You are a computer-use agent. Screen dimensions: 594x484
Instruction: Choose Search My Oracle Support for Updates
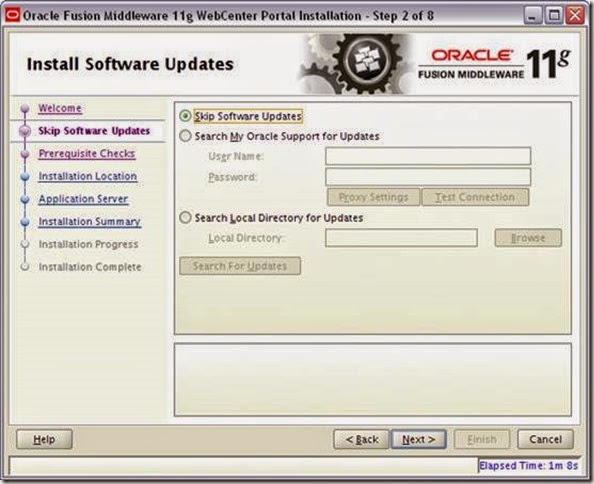[185, 136]
